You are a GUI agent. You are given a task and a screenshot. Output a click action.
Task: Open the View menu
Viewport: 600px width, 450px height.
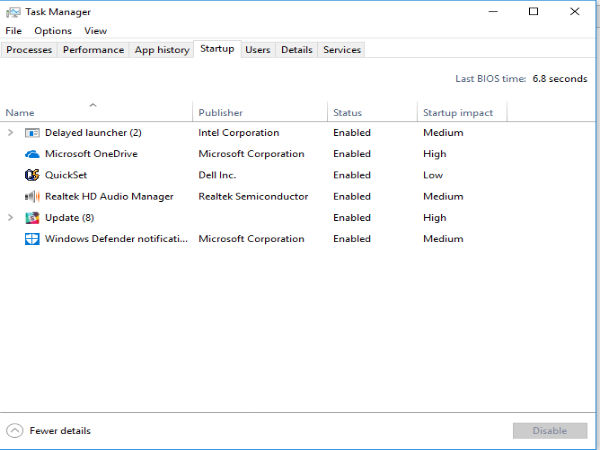coord(95,31)
